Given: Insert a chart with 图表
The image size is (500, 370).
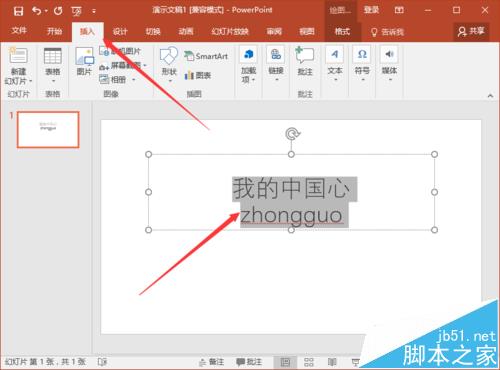Looking at the screenshot, I should (198, 75).
